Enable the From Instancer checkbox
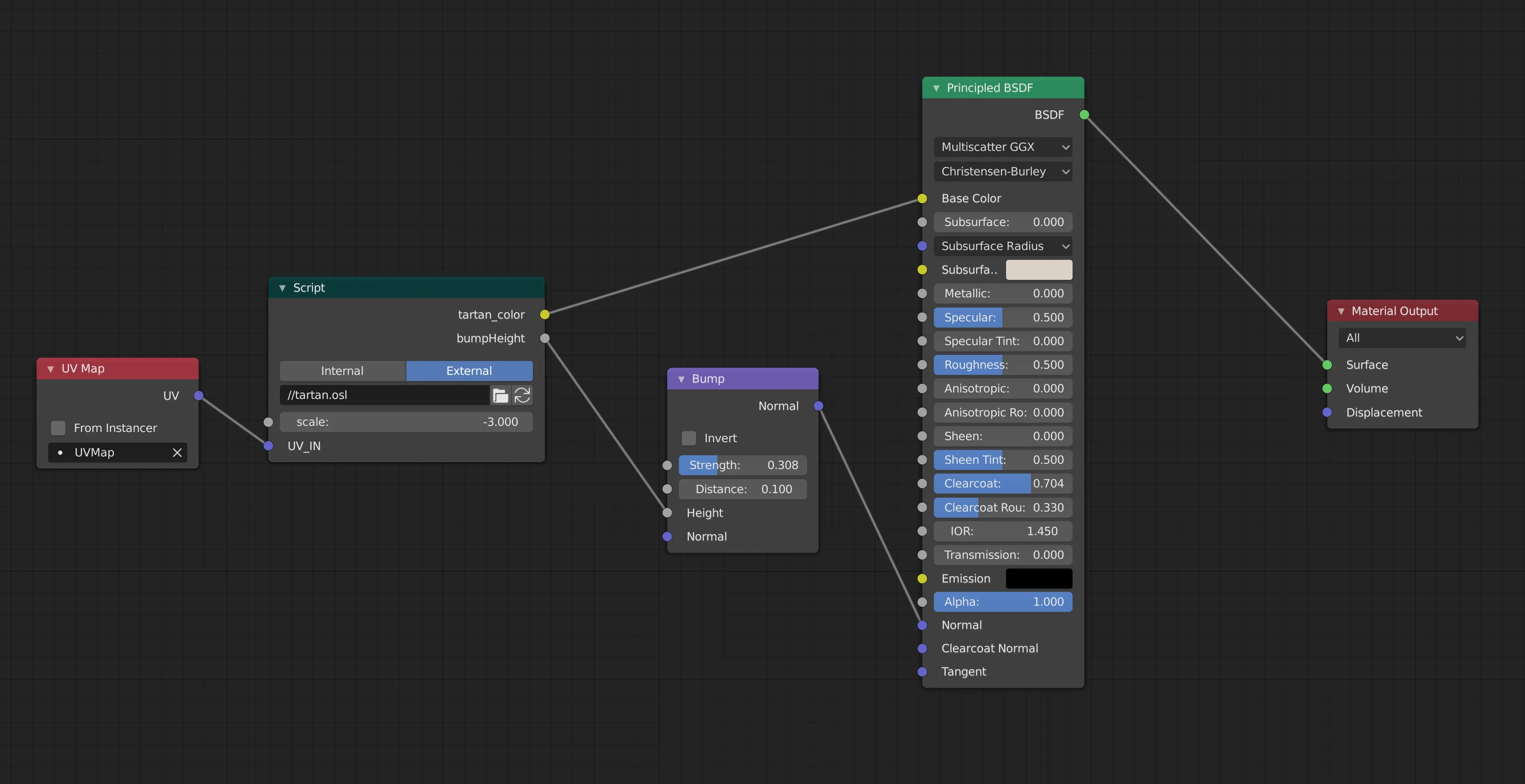 click(58, 428)
